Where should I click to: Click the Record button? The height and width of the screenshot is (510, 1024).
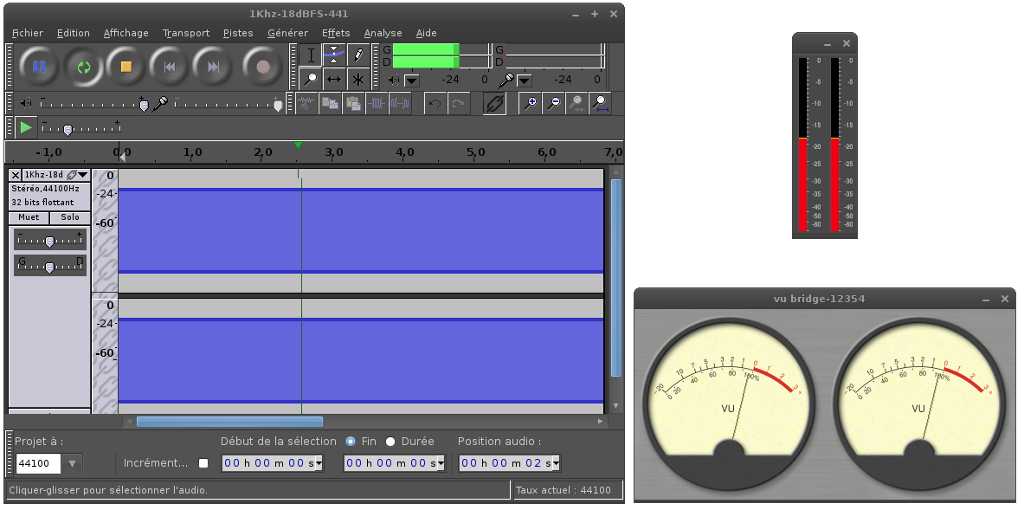coord(263,67)
